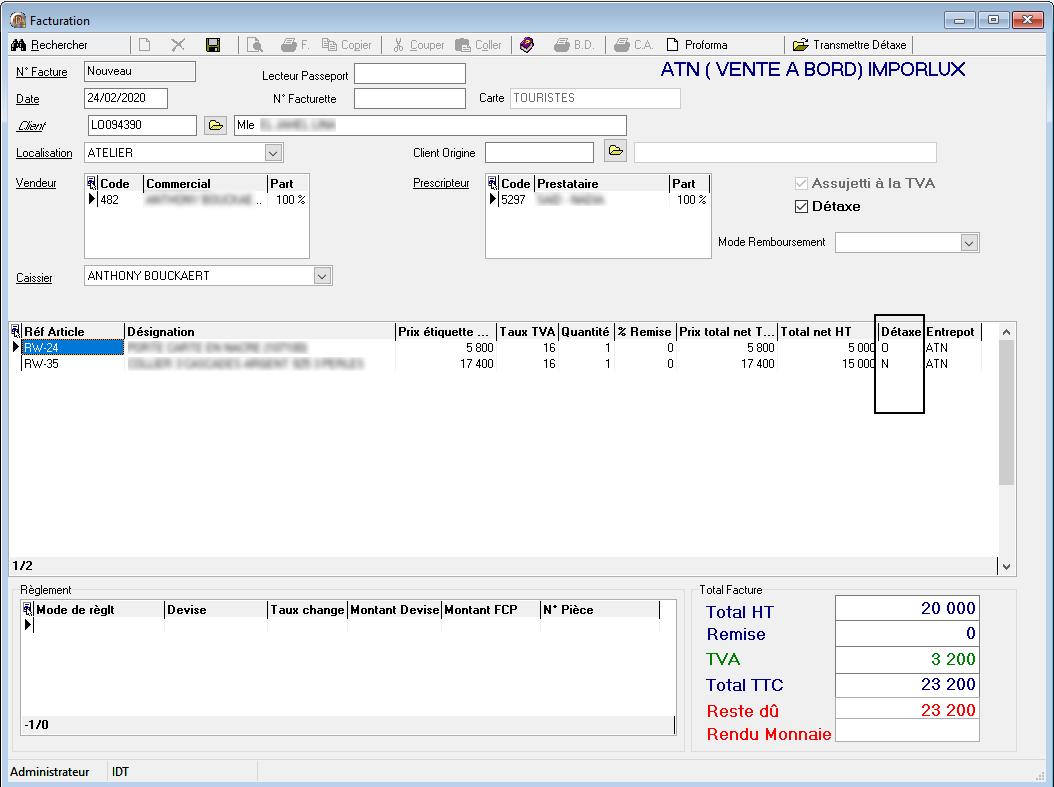
Task: Click the article list scroll down arrow
Action: 1007,567
